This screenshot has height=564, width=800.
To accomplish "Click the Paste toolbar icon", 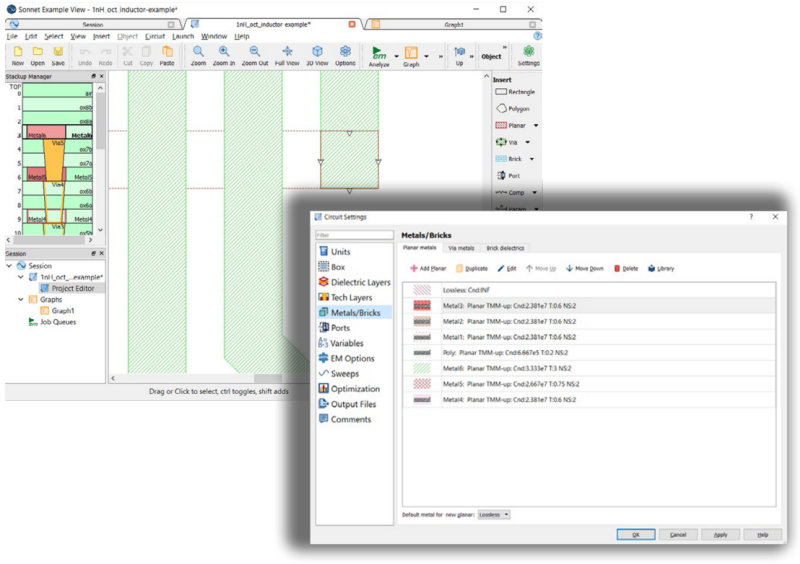I will (x=167, y=55).
